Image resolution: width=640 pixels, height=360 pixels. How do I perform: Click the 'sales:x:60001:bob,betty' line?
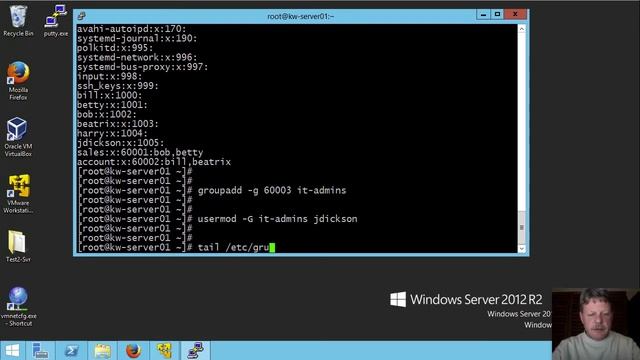140,153
